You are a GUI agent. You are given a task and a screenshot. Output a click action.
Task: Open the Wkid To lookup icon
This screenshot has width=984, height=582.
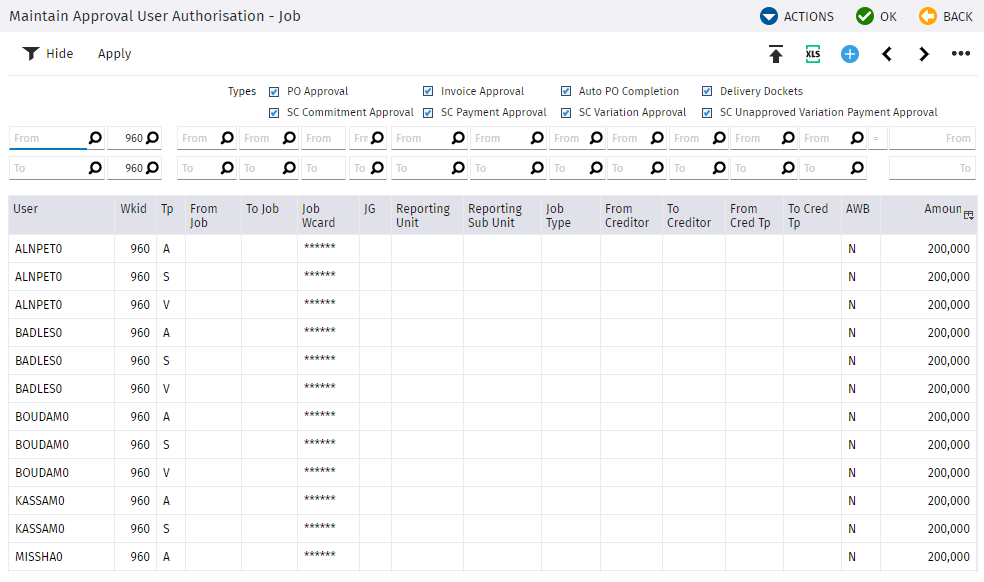click(152, 168)
